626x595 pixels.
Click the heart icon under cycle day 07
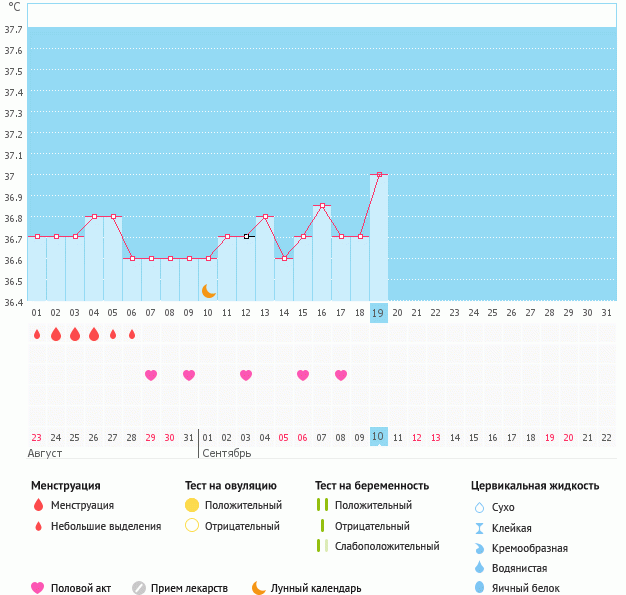click(x=151, y=375)
